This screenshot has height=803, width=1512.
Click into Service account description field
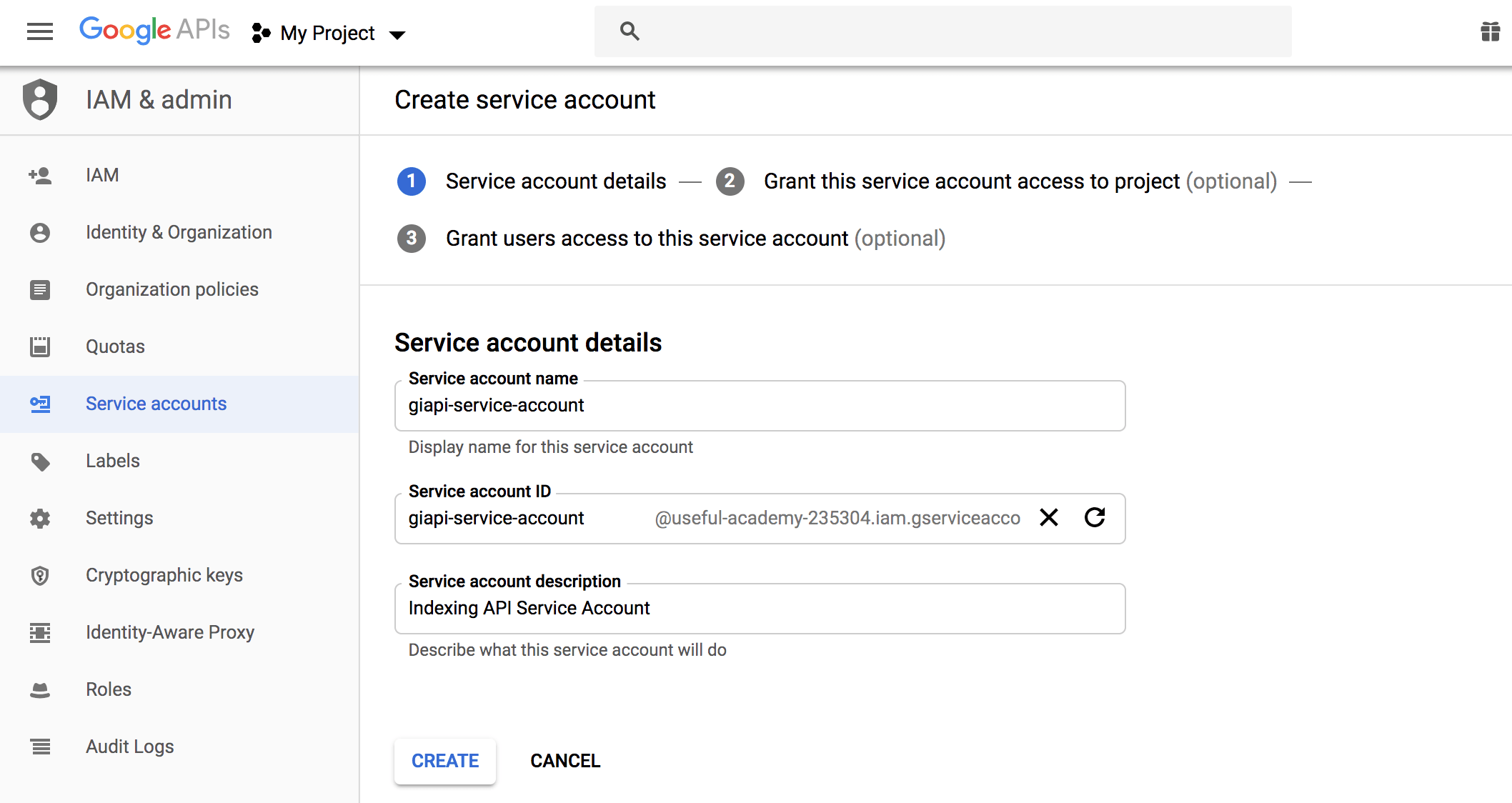point(760,609)
